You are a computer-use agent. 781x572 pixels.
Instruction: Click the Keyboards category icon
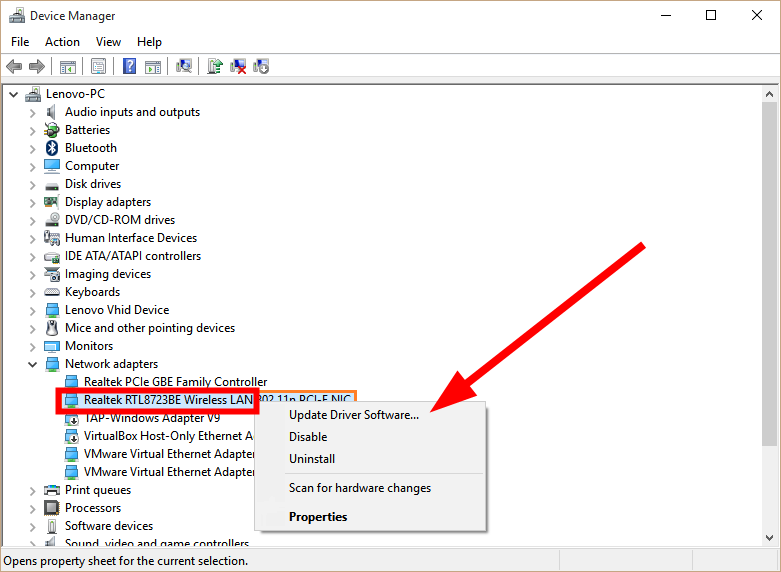tap(52, 292)
